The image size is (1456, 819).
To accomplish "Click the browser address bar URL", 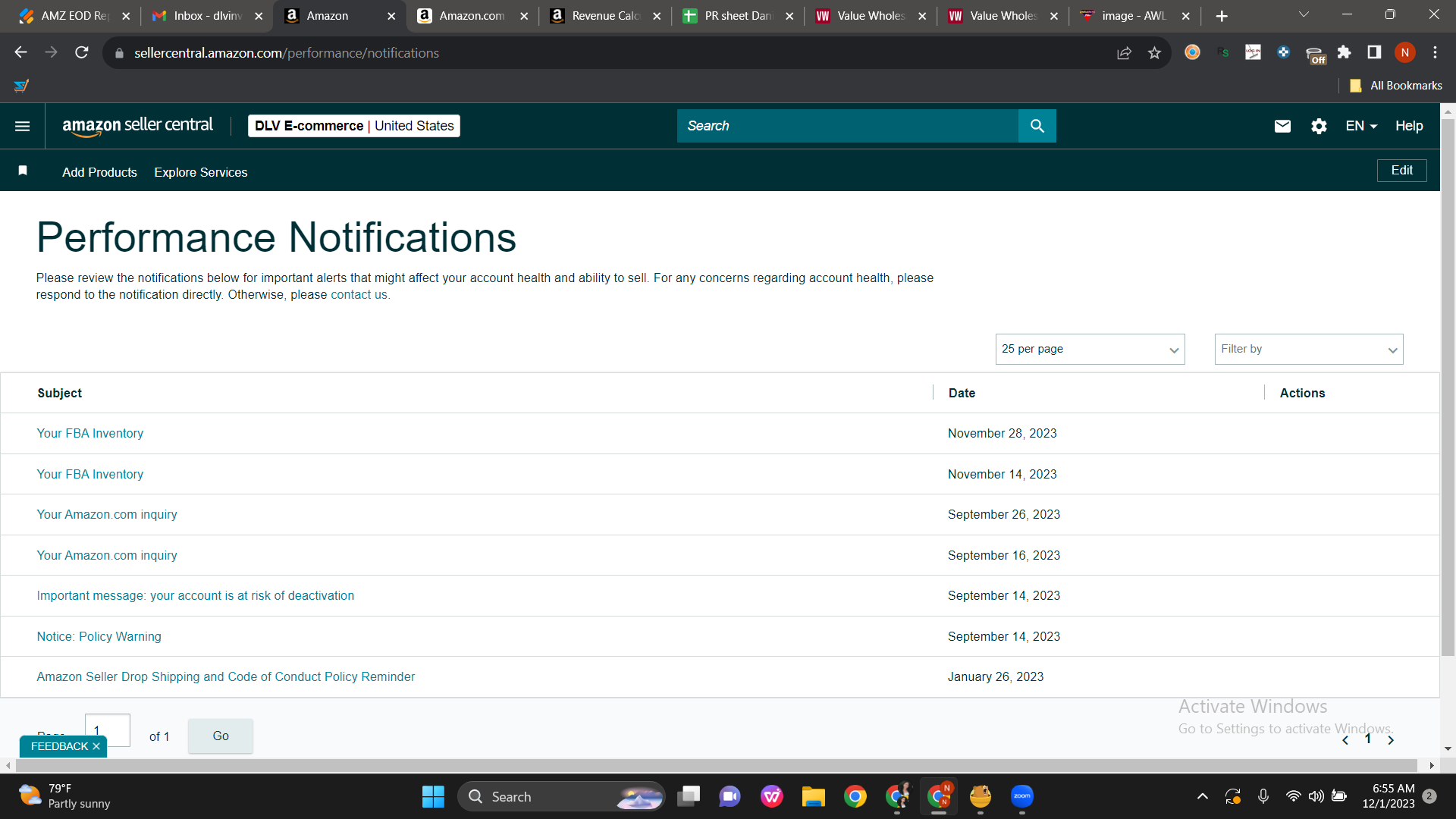I will point(287,53).
